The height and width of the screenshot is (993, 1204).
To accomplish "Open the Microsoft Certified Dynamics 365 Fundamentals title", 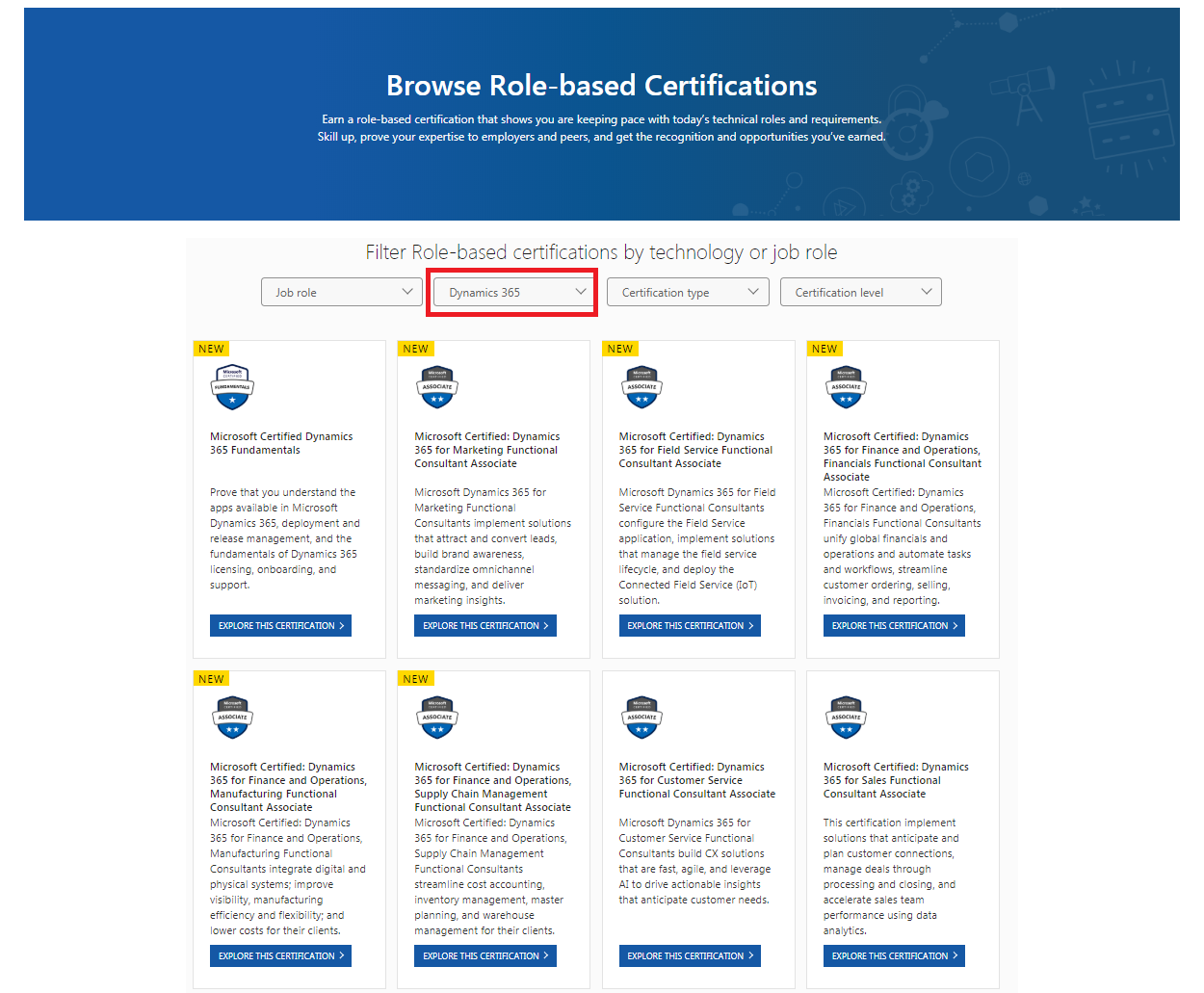I will pyautogui.click(x=281, y=443).
